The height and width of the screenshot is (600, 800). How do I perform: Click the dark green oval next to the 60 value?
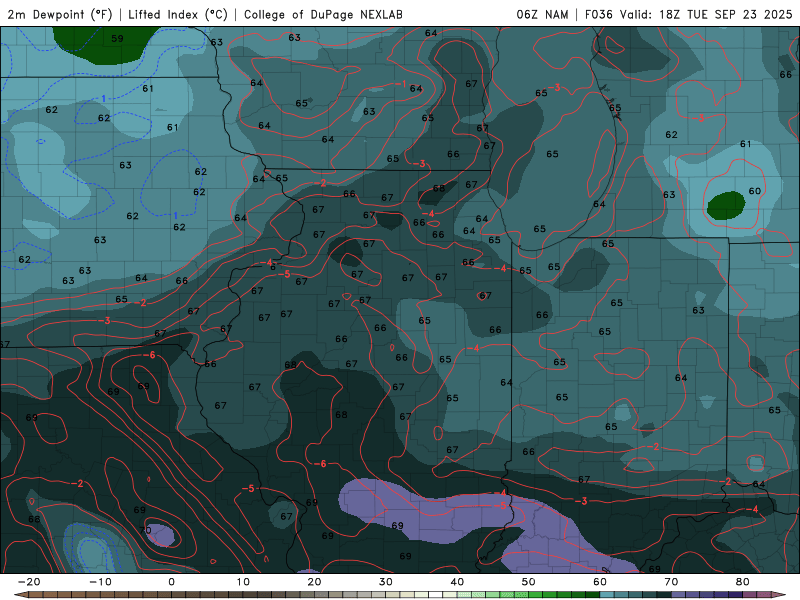[x=726, y=206]
